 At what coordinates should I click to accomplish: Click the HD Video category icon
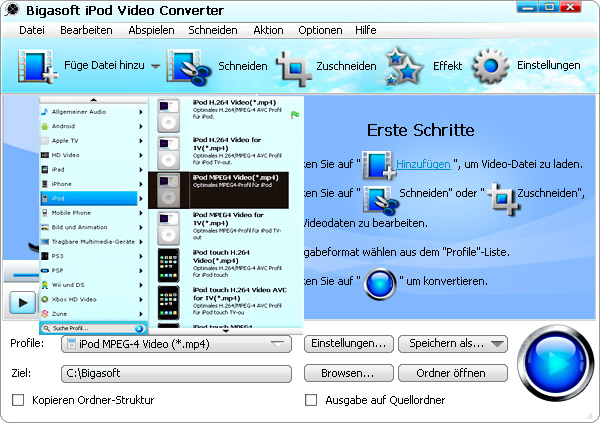(45, 155)
